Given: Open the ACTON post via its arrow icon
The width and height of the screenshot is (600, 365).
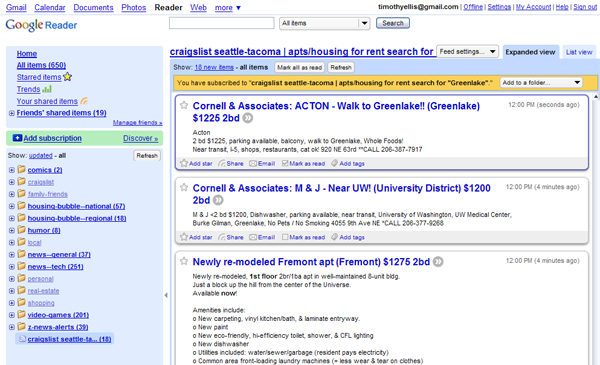Looking at the screenshot, I should point(248,118).
